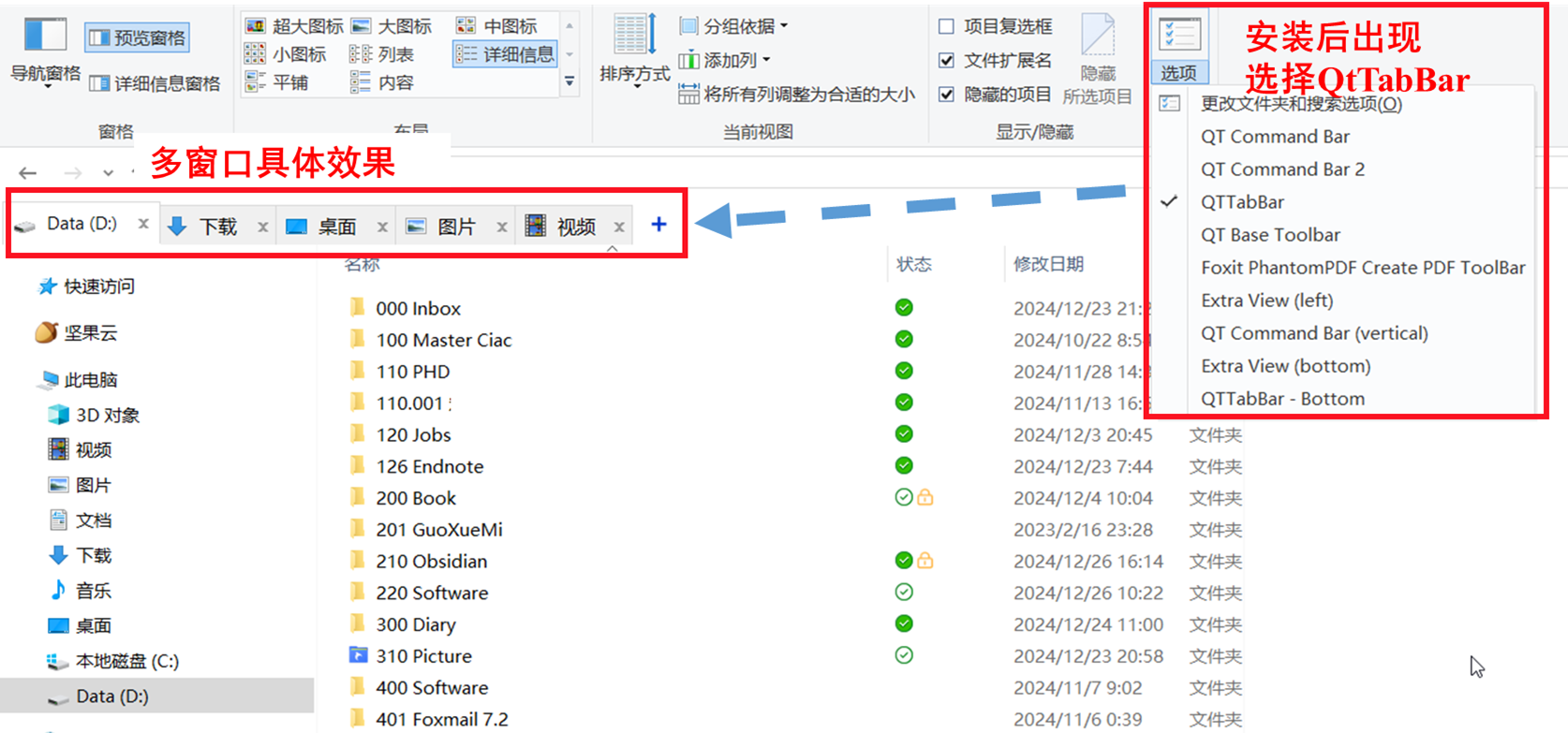Toggle the details pane (详细信息窗格)
1568x733 pixels.
(154, 83)
